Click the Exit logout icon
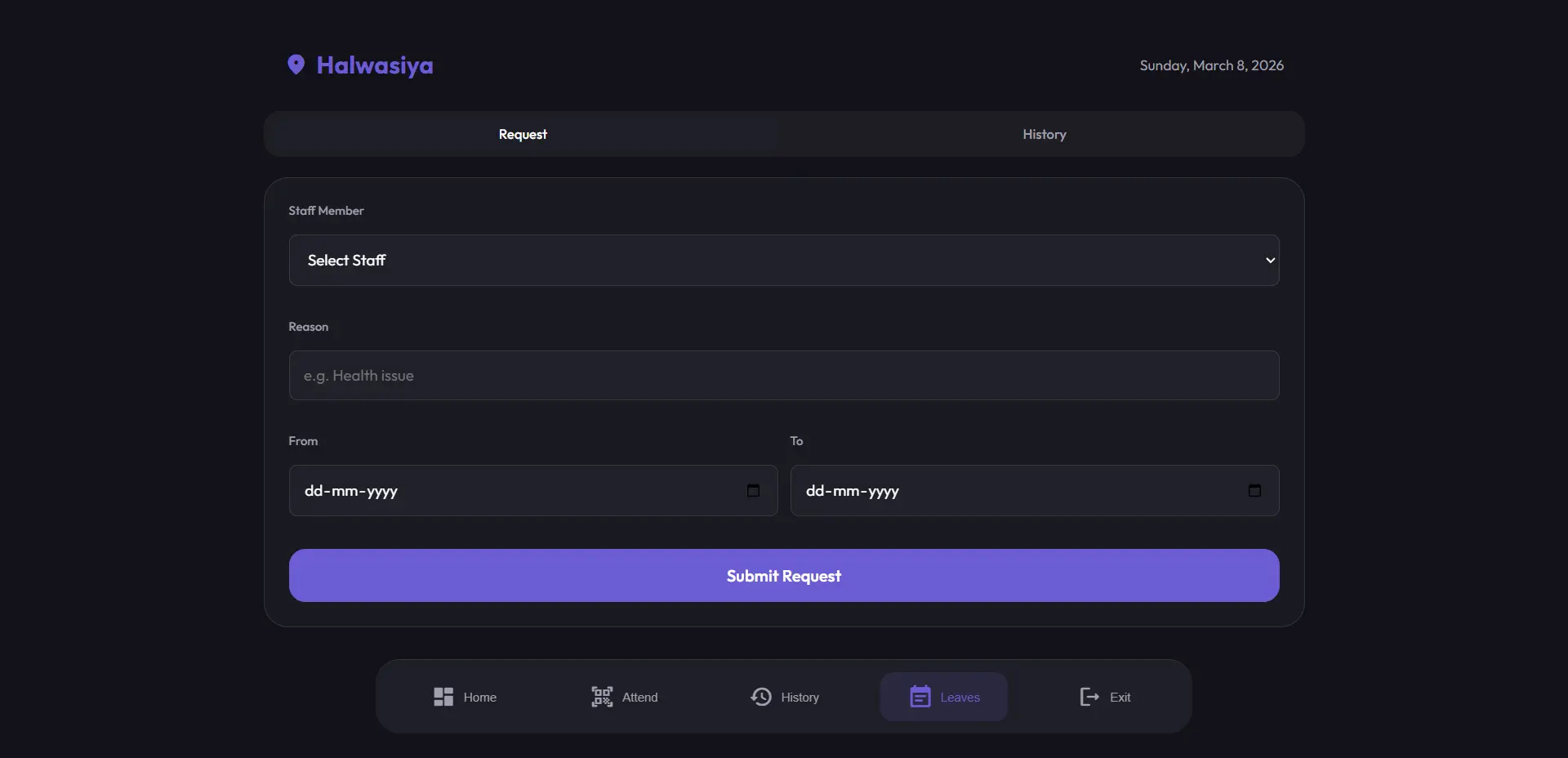Image resolution: width=1568 pixels, height=758 pixels. click(x=1089, y=697)
